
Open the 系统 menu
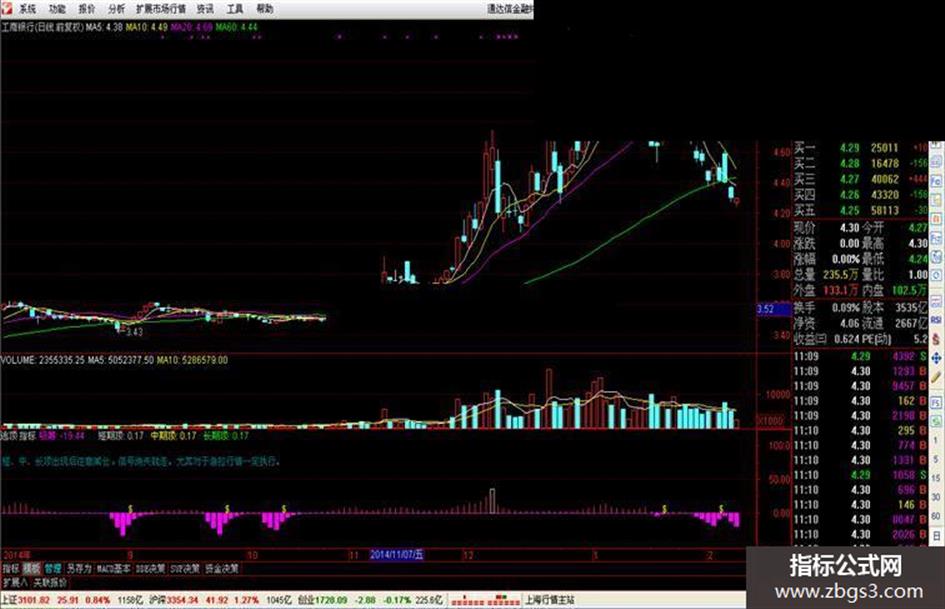(x=28, y=9)
